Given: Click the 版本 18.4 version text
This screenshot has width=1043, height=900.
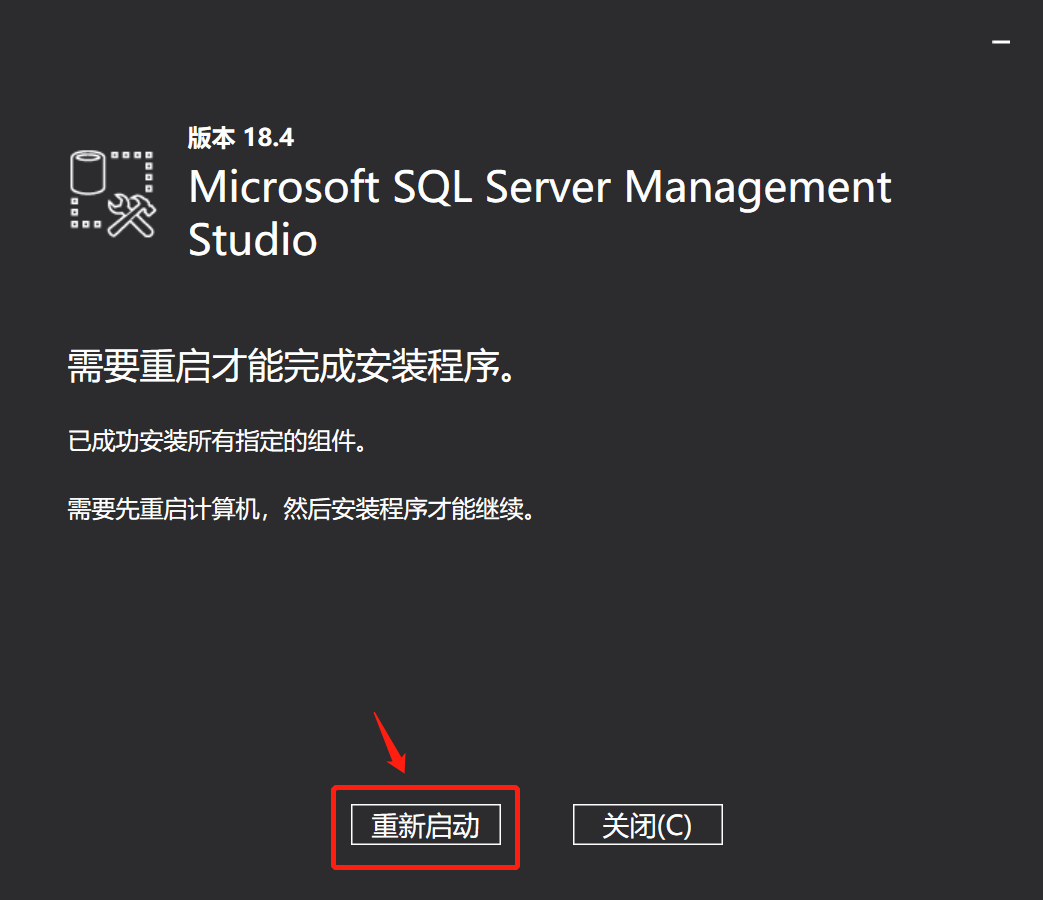Looking at the screenshot, I should coord(240,138).
